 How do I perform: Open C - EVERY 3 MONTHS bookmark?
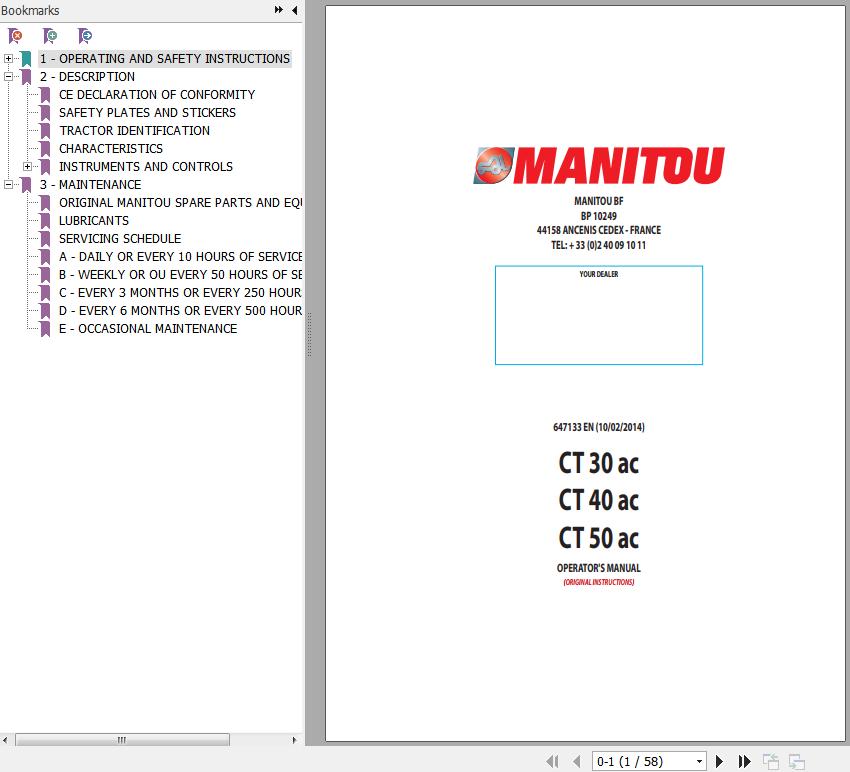[x=180, y=293]
